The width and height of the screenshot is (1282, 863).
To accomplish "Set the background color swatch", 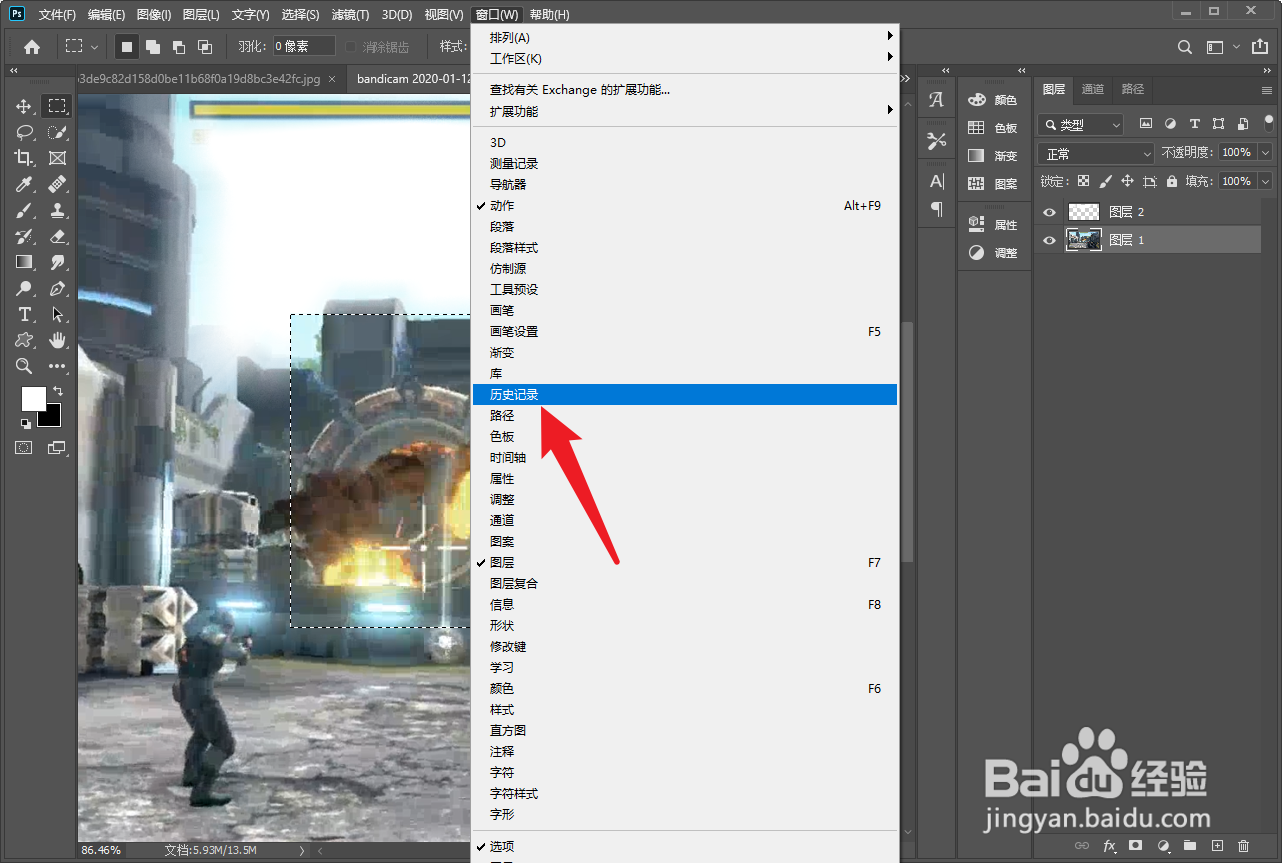I will (x=52, y=417).
